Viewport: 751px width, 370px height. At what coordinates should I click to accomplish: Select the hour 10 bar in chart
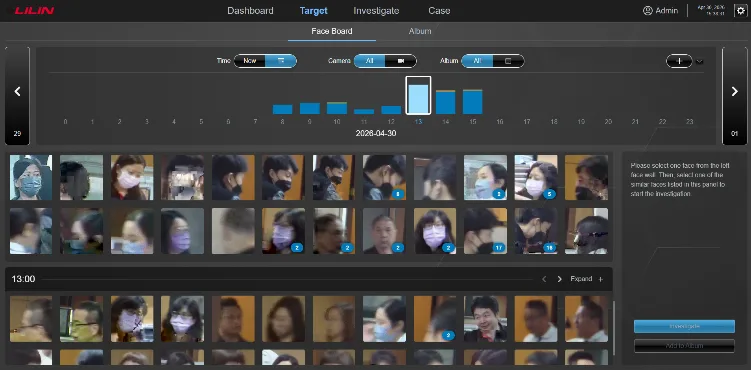(x=337, y=108)
